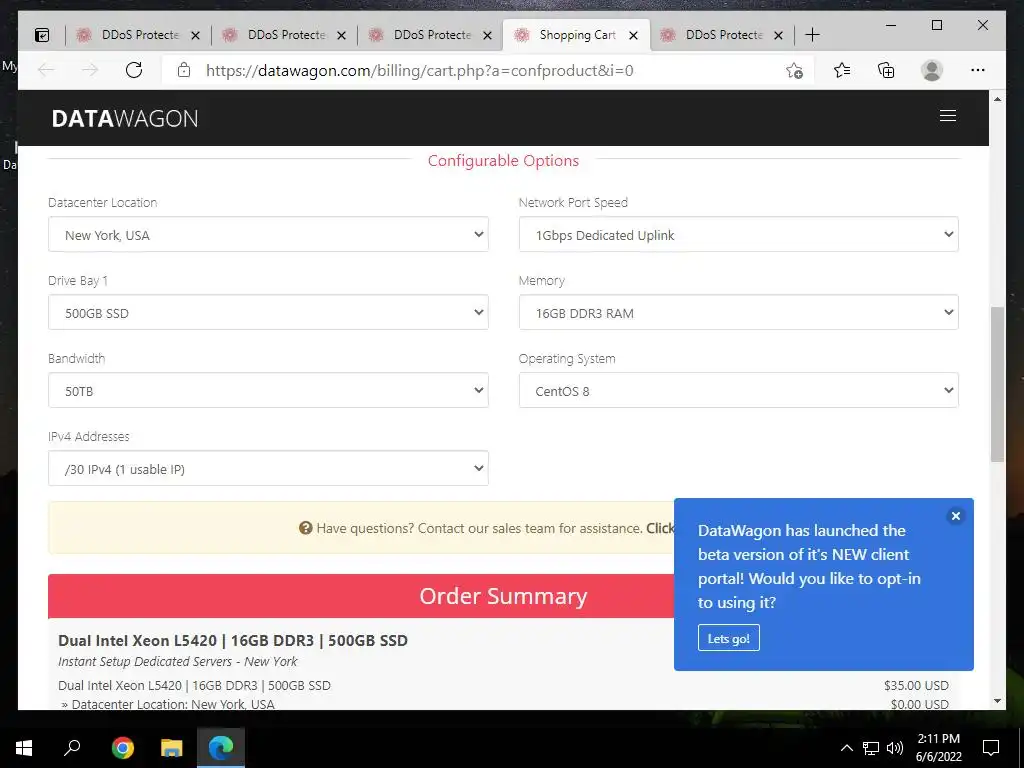Image resolution: width=1024 pixels, height=768 pixels.
Task: Expand the Drive Bay 1 dropdown
Action: (x=268, y=312)
